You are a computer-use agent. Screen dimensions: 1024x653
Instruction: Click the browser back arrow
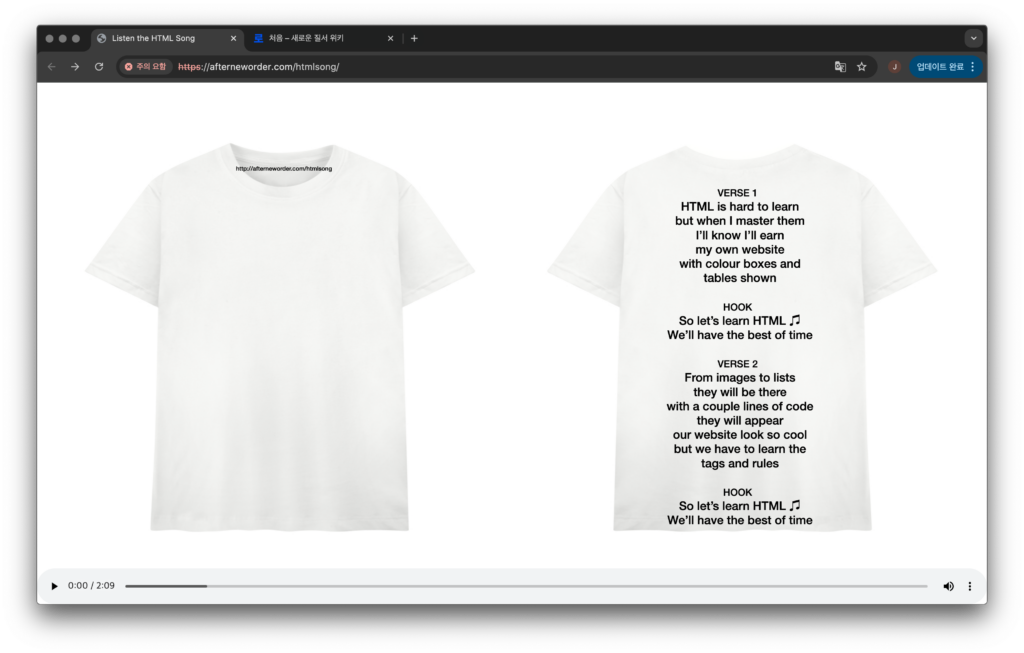point(51,67)
